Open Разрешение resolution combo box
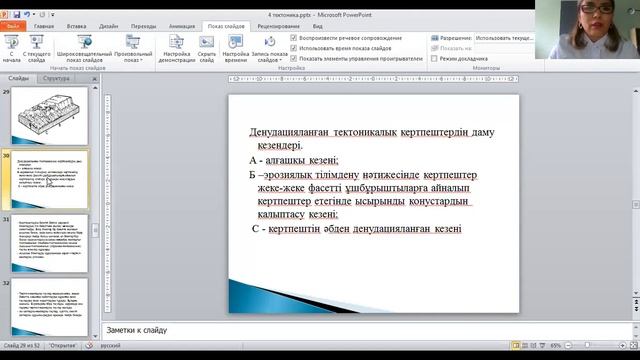This screenshot has width=640, height=360. pyautogui.click(x=504, y=38)
